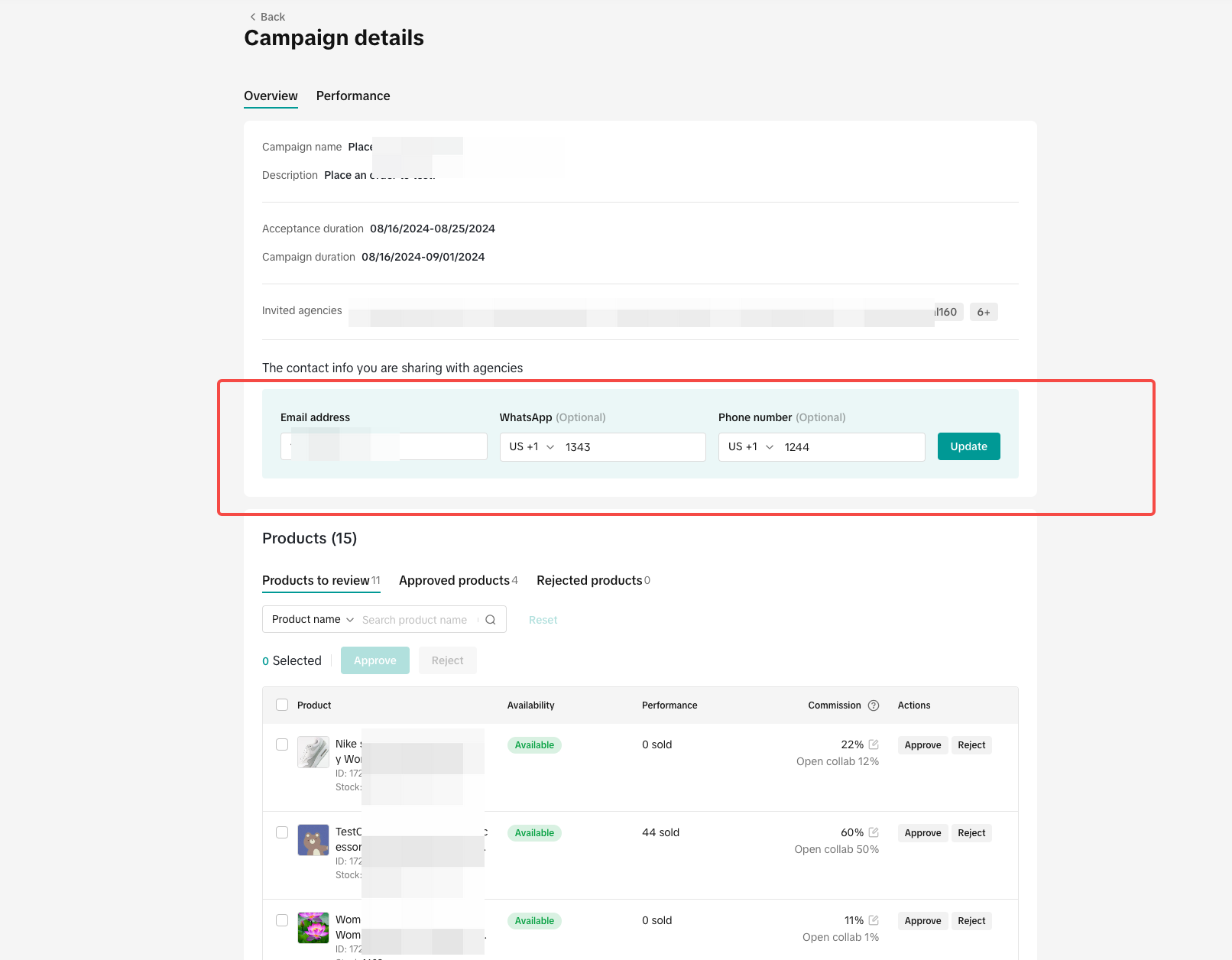Screen dimensions: 1232x960
Task: Click the search magnifier icon
Action: (491, 620)
